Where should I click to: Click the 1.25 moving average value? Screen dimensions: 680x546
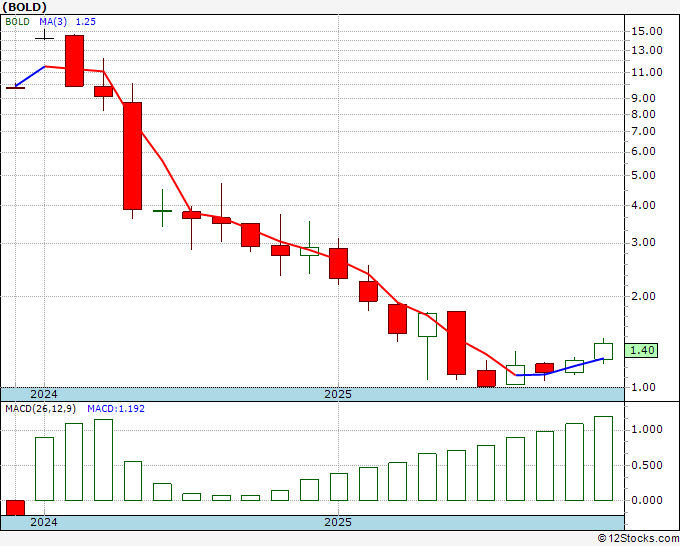[86, 22]
